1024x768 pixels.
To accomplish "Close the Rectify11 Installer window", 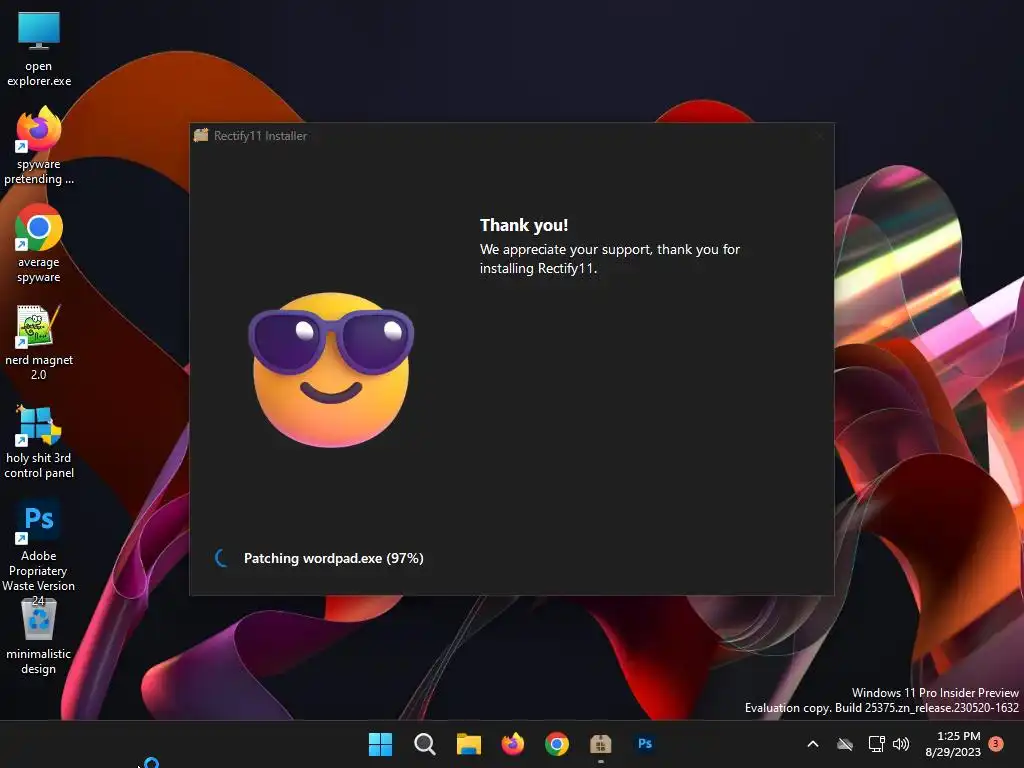I will (820, 136).
